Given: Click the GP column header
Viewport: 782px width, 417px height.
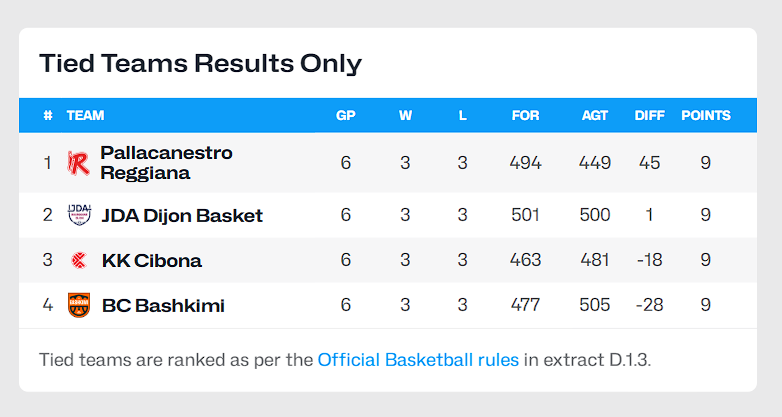Looking at the screenshot, I should [x=346, y=115].
